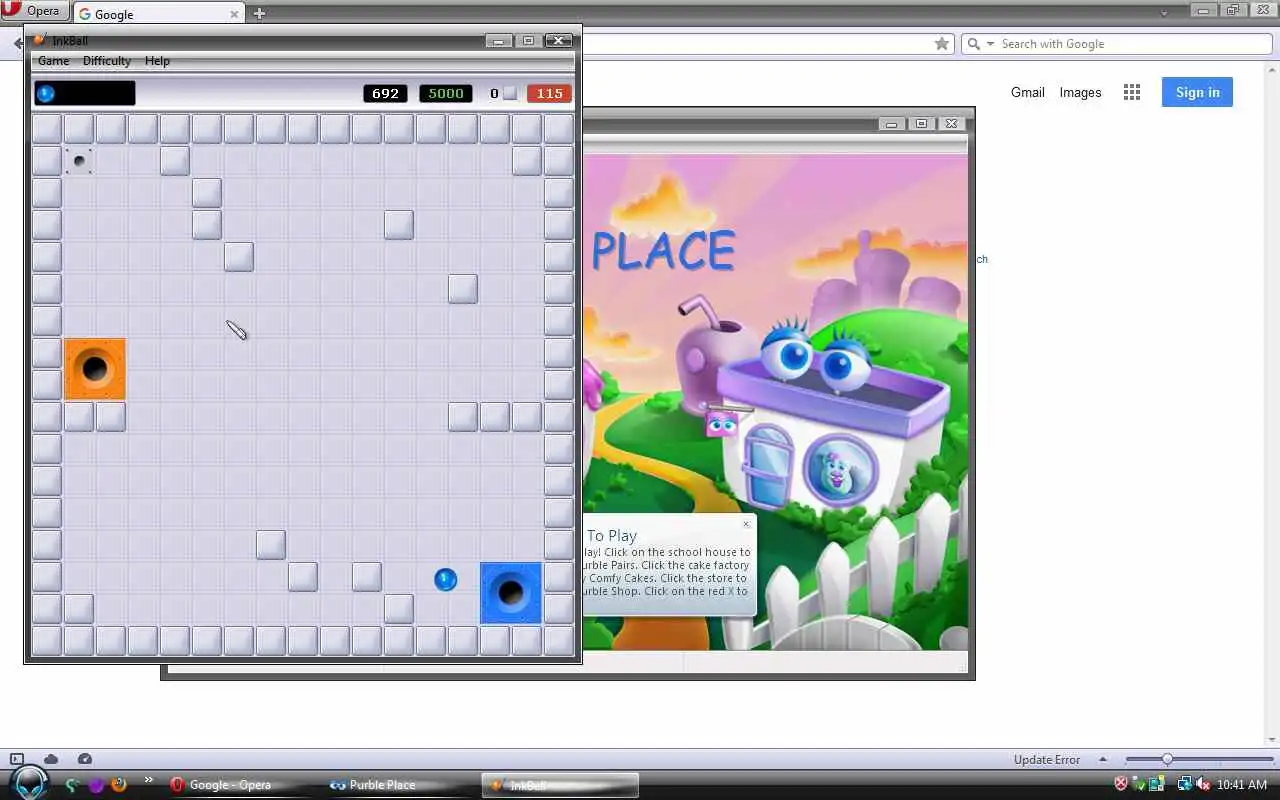This screenshot has height=800, width=1280.
Task: Maximize the Purble Place window
Action: pos(921,124)
